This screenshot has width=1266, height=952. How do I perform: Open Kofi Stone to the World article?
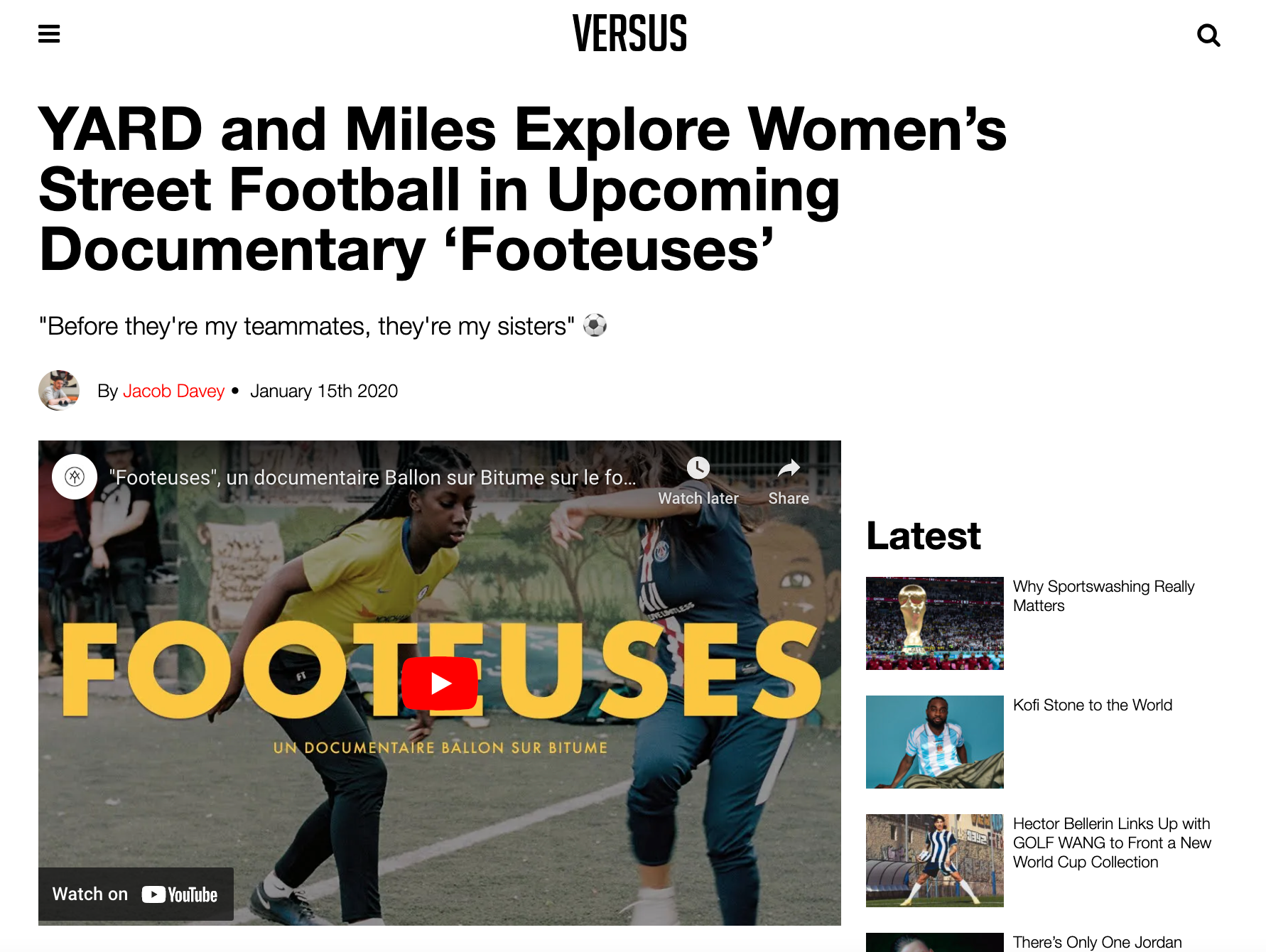1092,705
